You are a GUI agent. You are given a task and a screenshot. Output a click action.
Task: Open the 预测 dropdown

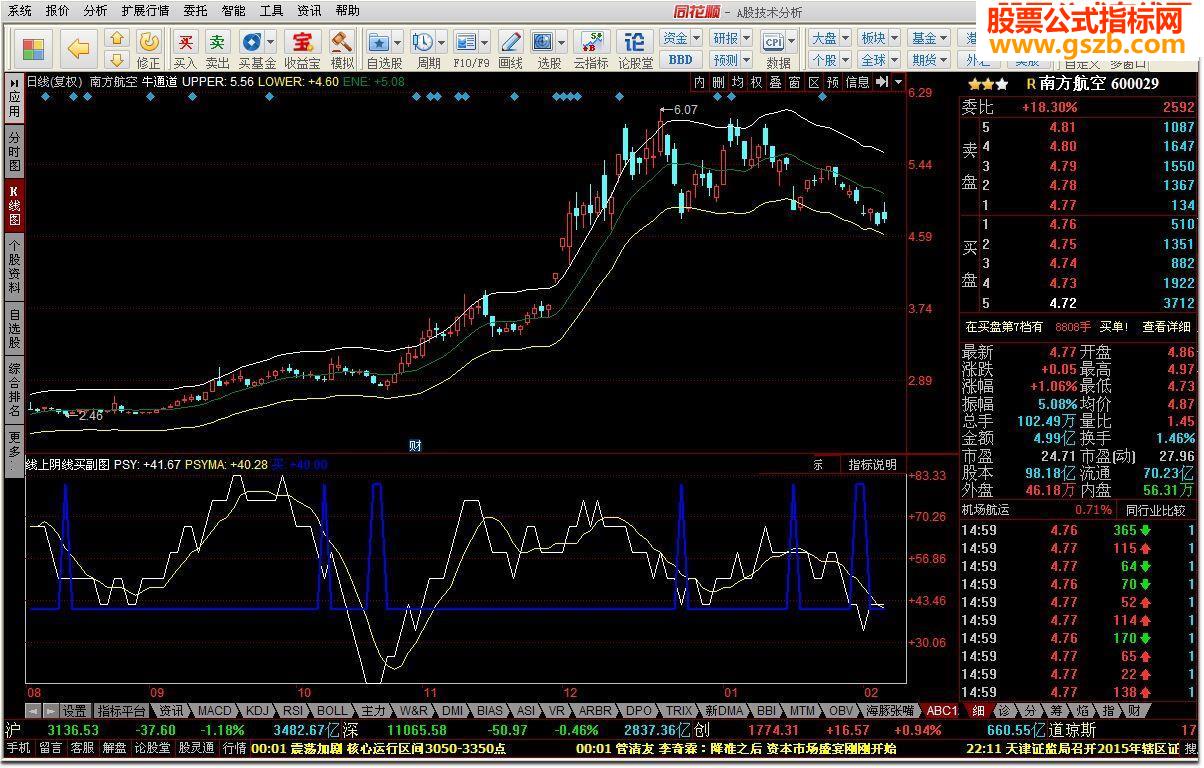point(731,59)
